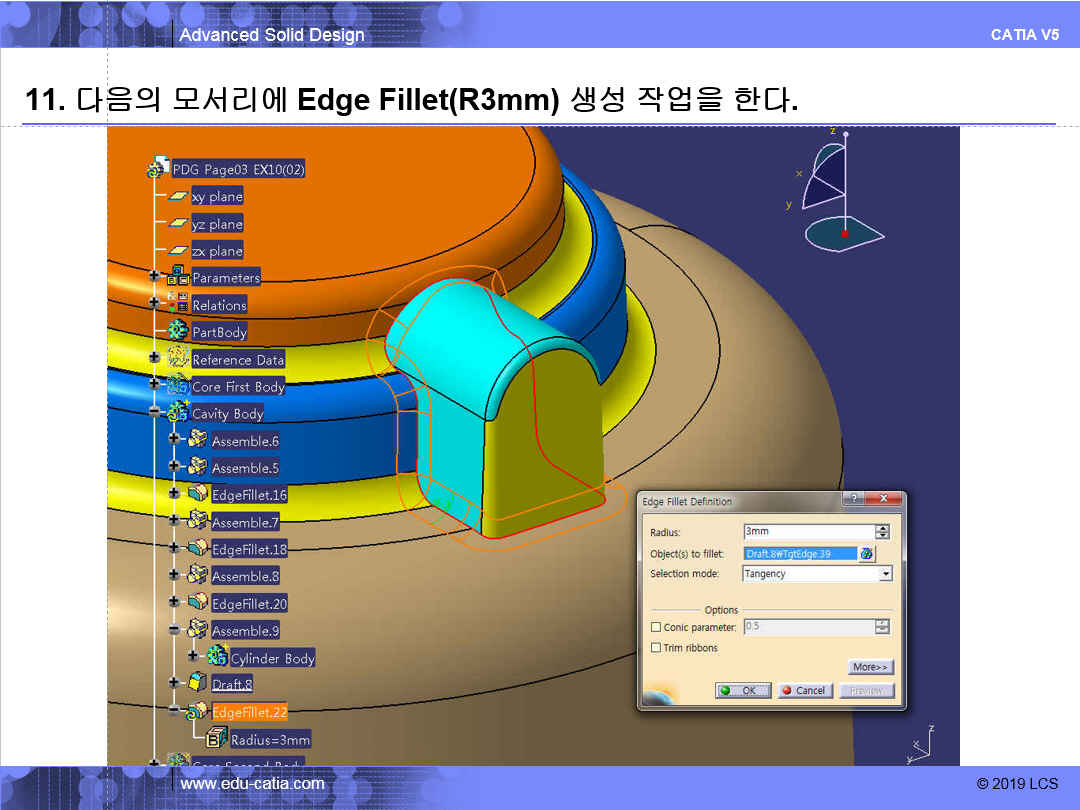Select the PartBody gear icon
Image resolution: width=1080 pixels, height=810 pixels.
178,331
